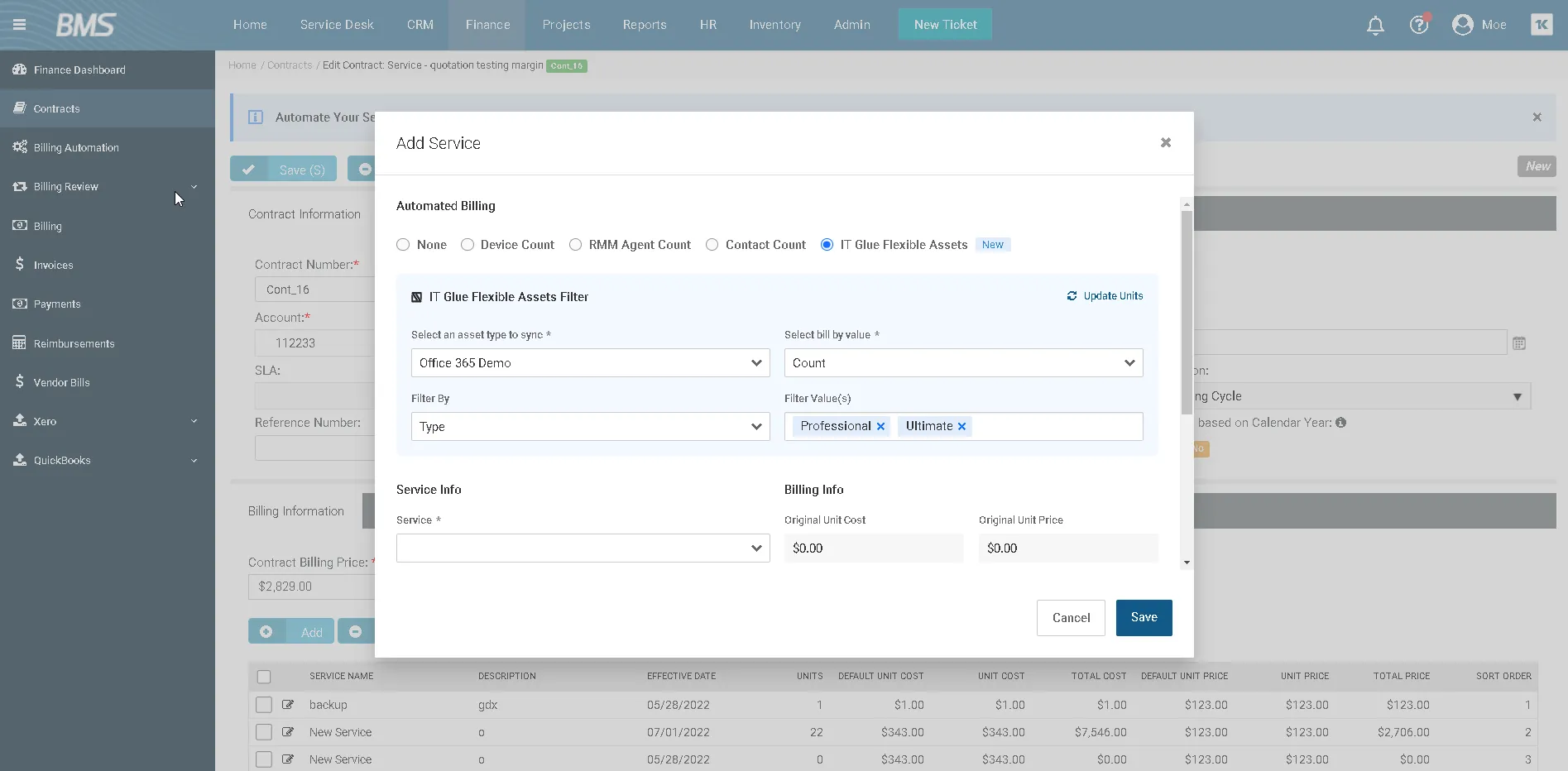Click the notifications bell icon
1568x771 pixels.
coord(1375,26)
